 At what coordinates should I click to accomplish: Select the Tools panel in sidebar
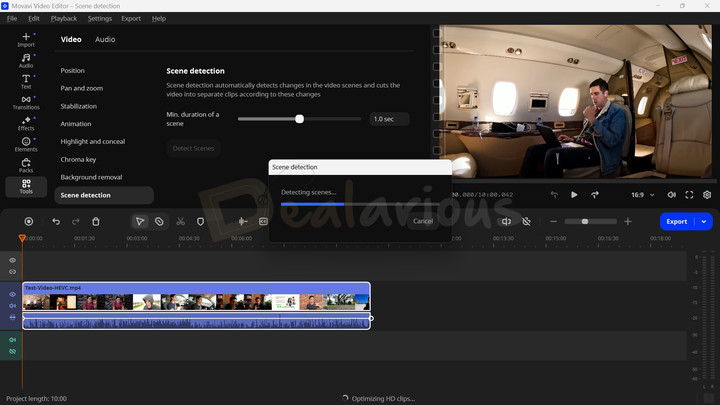pos(26,186)
